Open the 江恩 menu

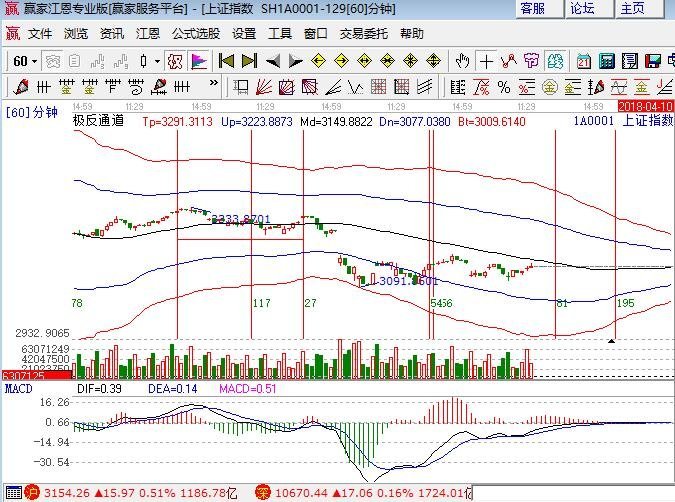tap(148, 34)
